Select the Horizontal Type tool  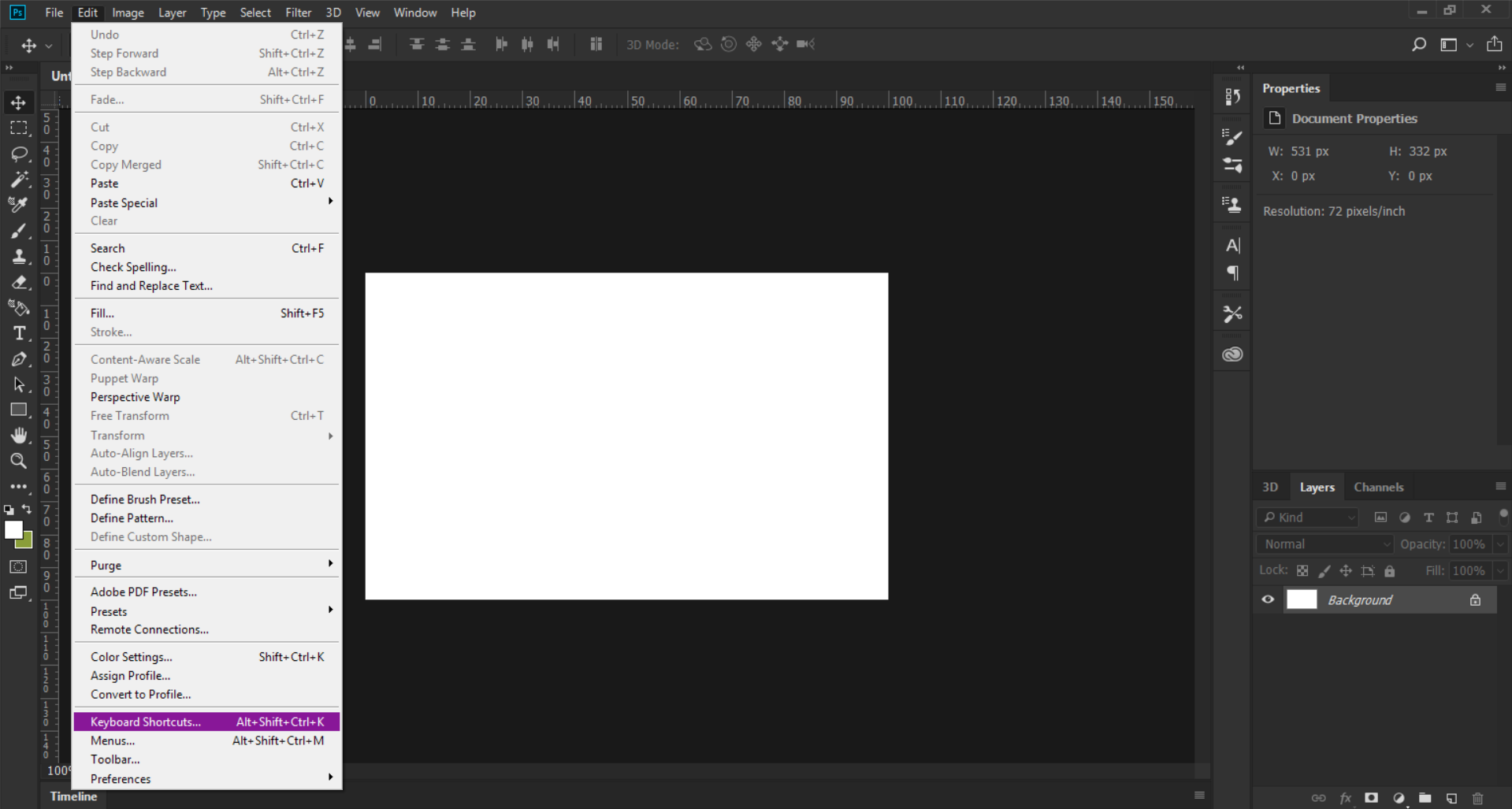[x=18, y=333]
